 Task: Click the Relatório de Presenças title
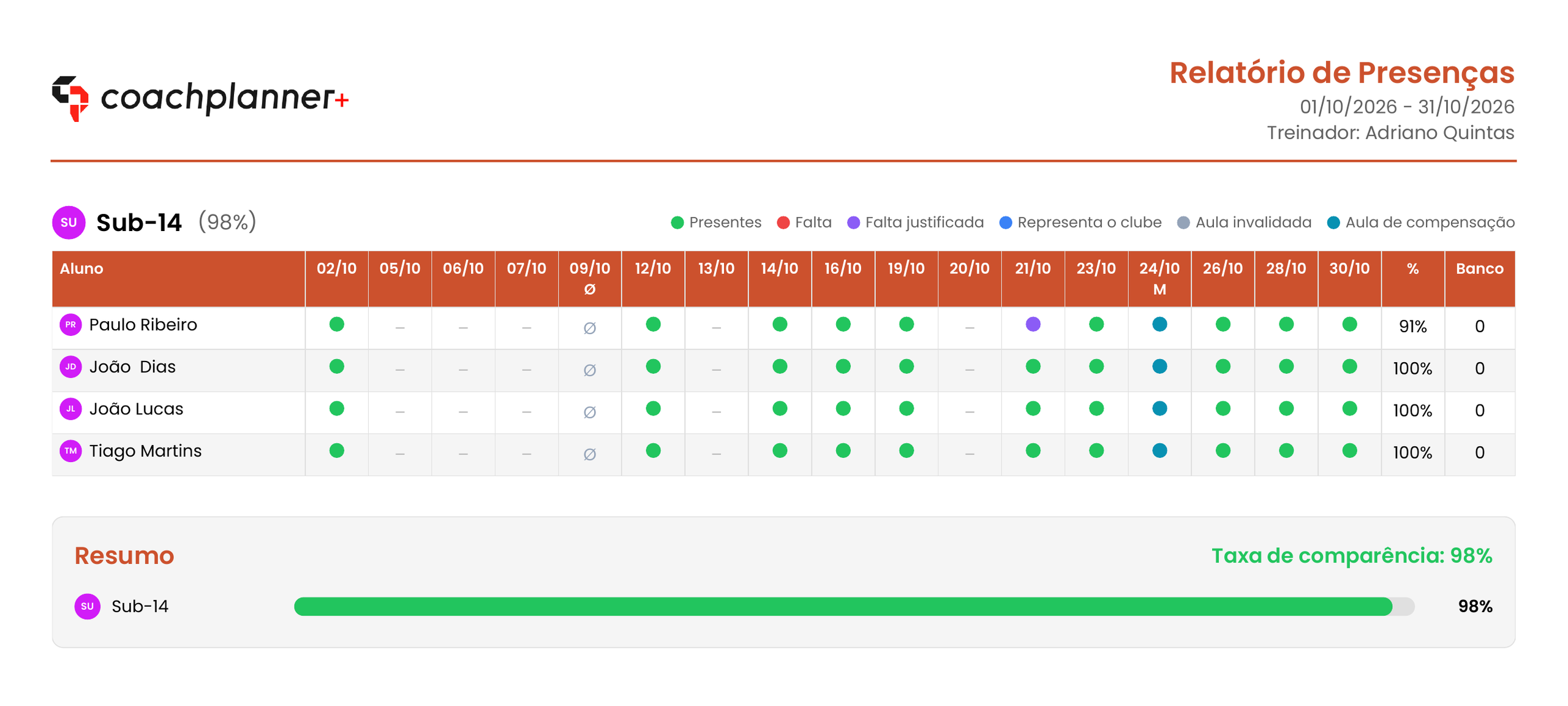point(1341,73)
